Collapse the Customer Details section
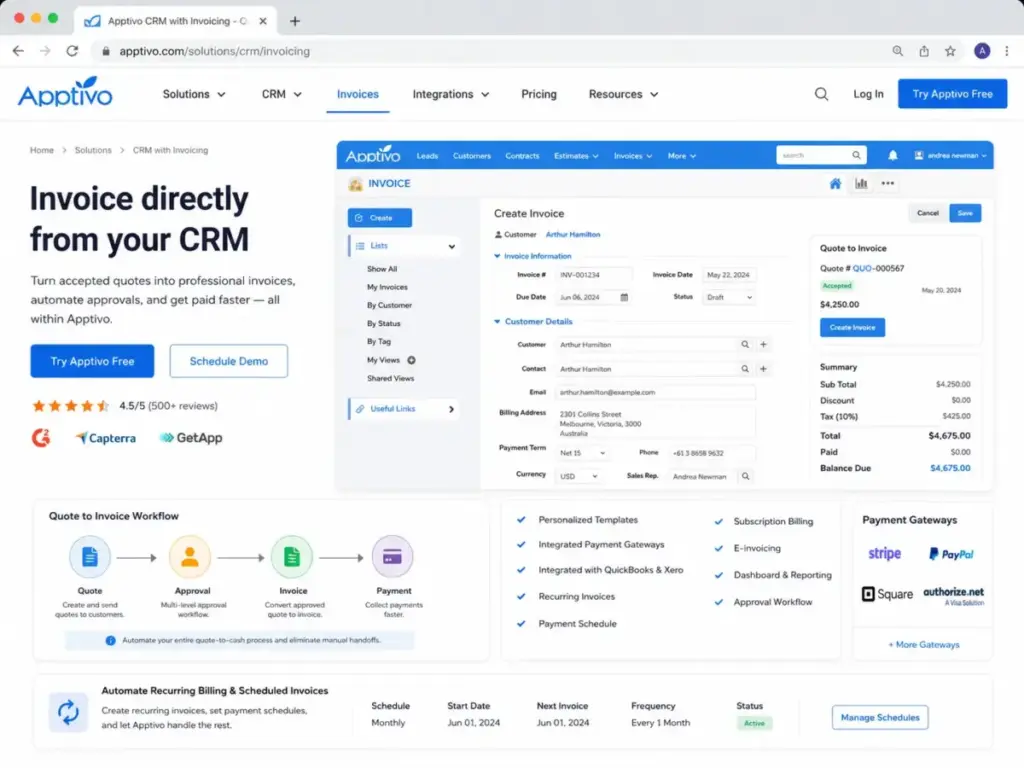The height and width of the screenshot is (768, 1024). 497,321
